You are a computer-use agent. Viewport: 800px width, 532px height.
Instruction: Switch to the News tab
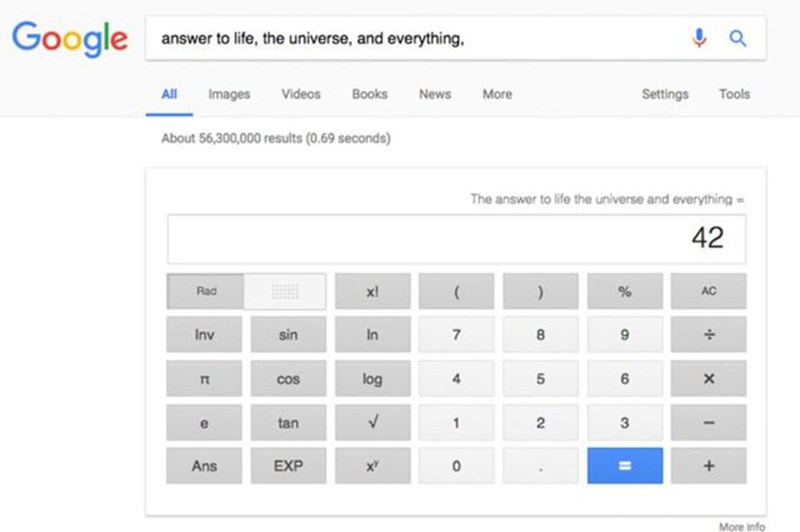(434, 94)
